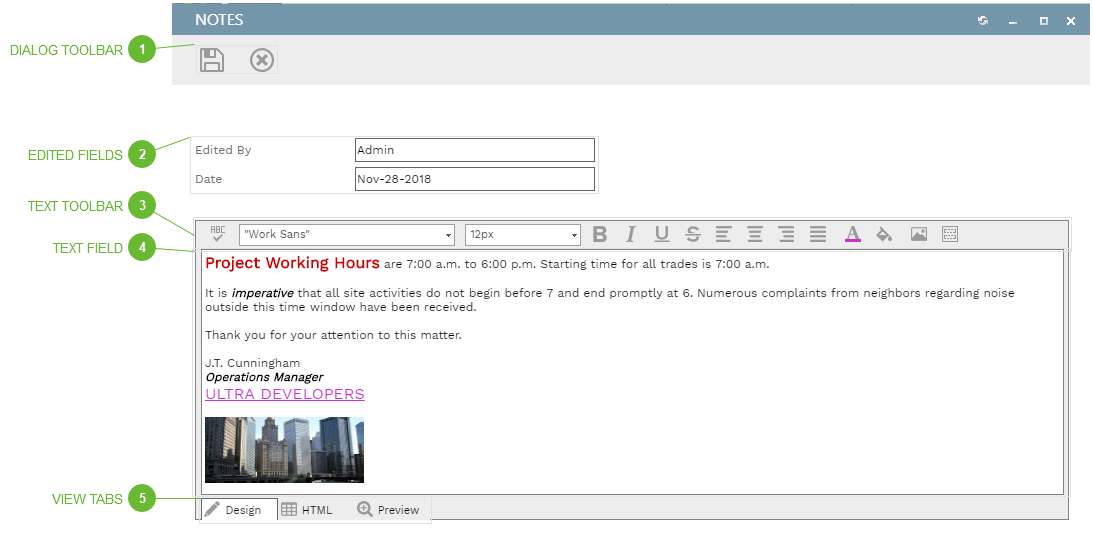Insert an image with the picture icon
1093x535 pixels.
[x=919, y=234]
